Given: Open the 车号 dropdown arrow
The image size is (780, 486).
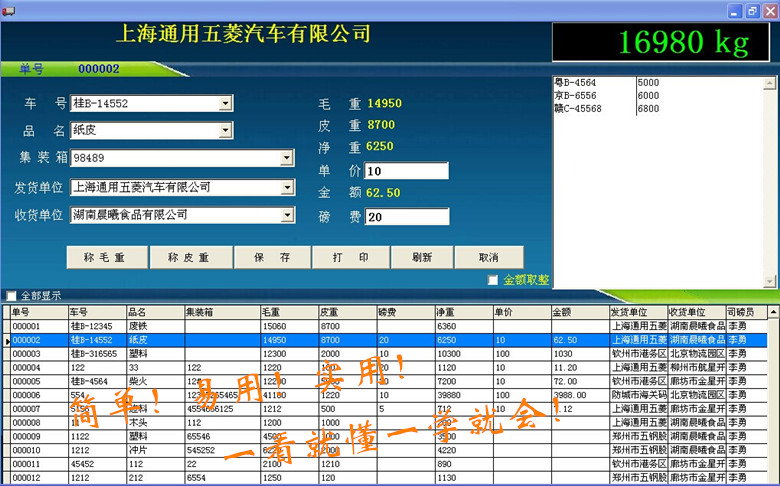Looking at the screenshot, I should tap(225, 103).
